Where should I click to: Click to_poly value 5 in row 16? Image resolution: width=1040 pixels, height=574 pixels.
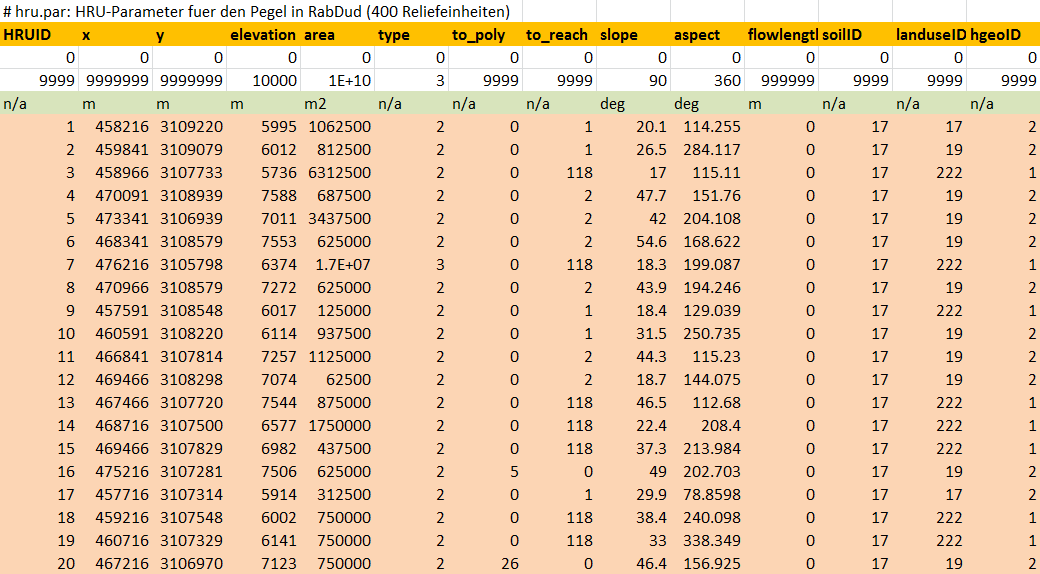[x=486, y=472]
